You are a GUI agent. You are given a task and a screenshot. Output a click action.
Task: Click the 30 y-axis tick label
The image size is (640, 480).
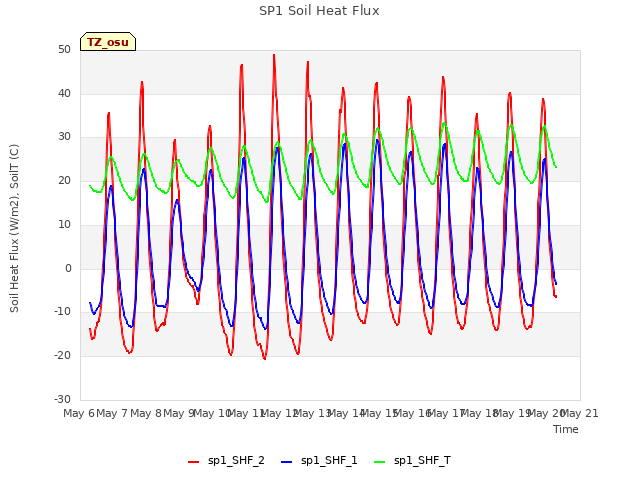pyautogui.click(x=64, y=137)
